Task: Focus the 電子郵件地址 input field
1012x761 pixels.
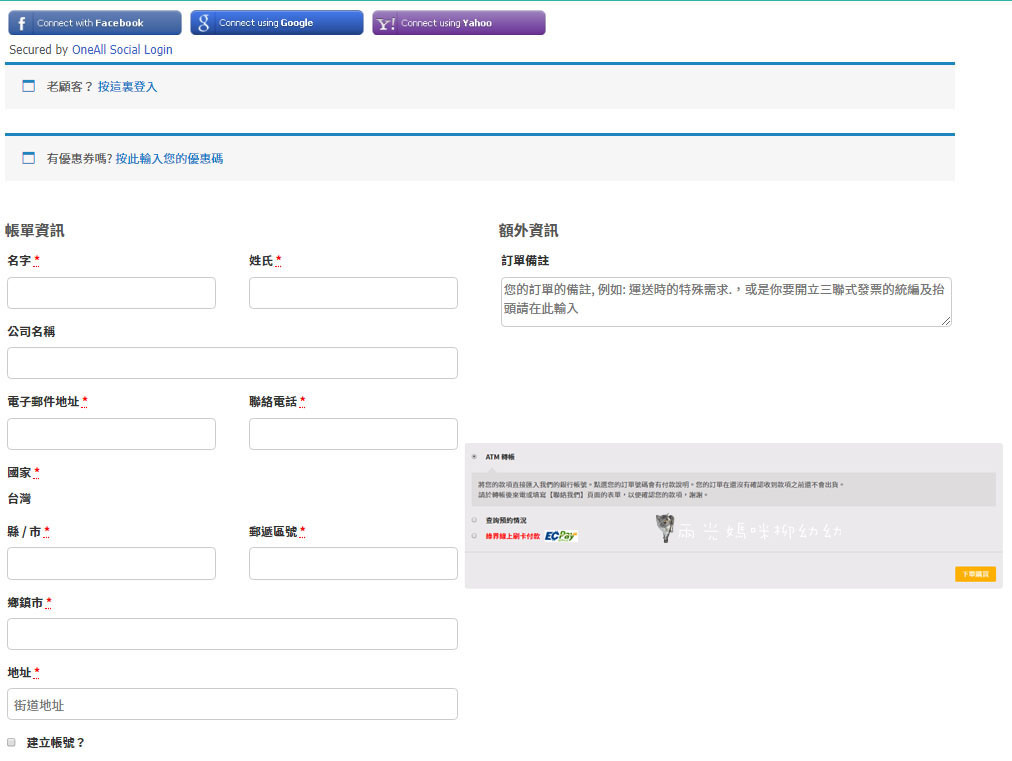Action: [x=111, y=434]
